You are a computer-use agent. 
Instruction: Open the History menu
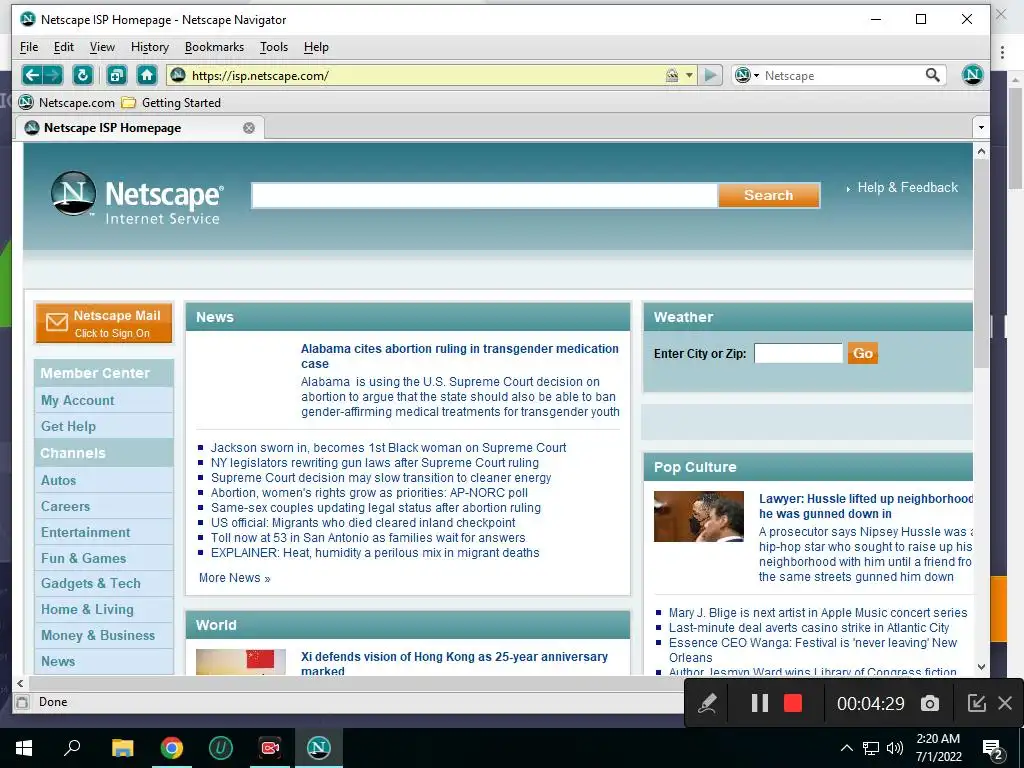(x=150, y=47)
